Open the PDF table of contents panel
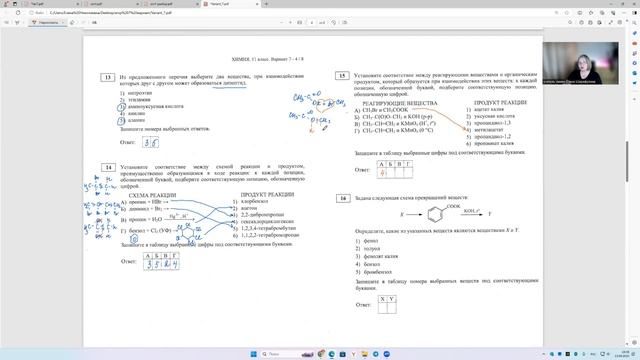The height and width of the screenshot is (360, 640). [x=7, y=22]
